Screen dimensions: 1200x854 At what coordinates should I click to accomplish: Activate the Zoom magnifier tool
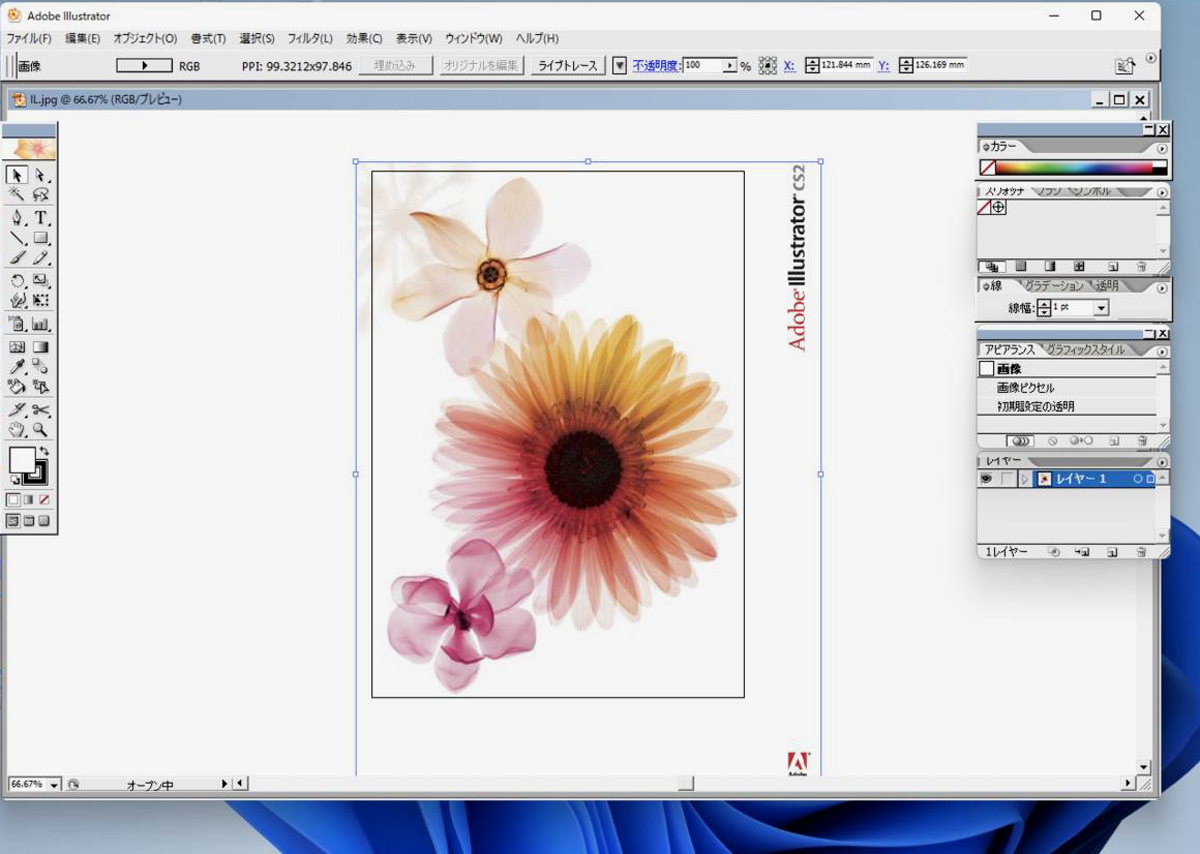tap(41, 430)
